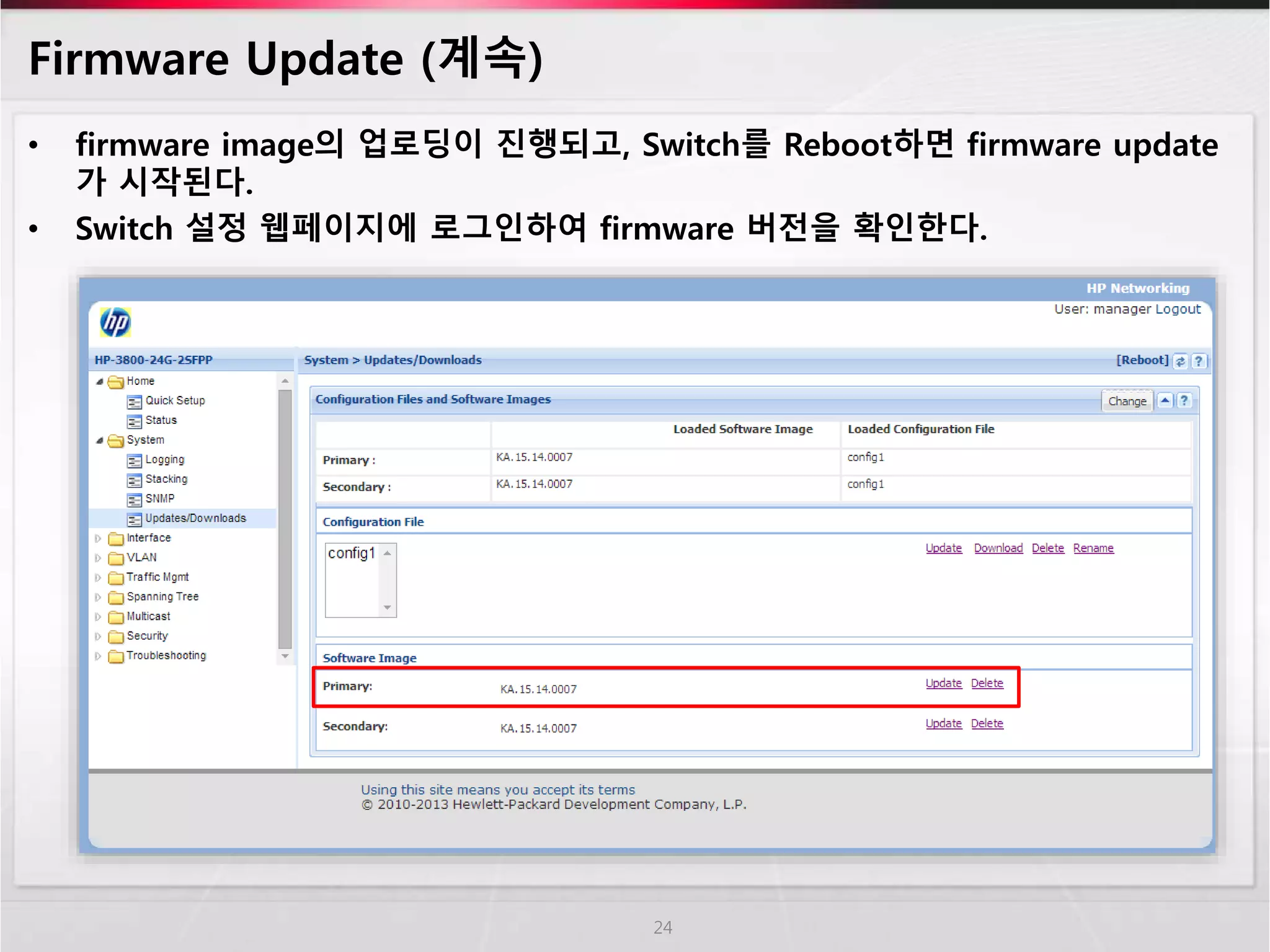This screenshot has height=952, width=1270.
Task: Expand the Troubleshooting tree node
Action: tap(98, 656)
